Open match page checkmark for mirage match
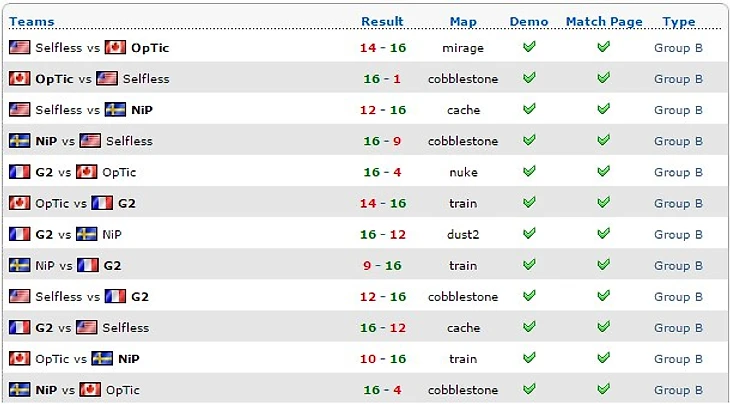This screenshot has width=730, height=404. tap(604, 47)
